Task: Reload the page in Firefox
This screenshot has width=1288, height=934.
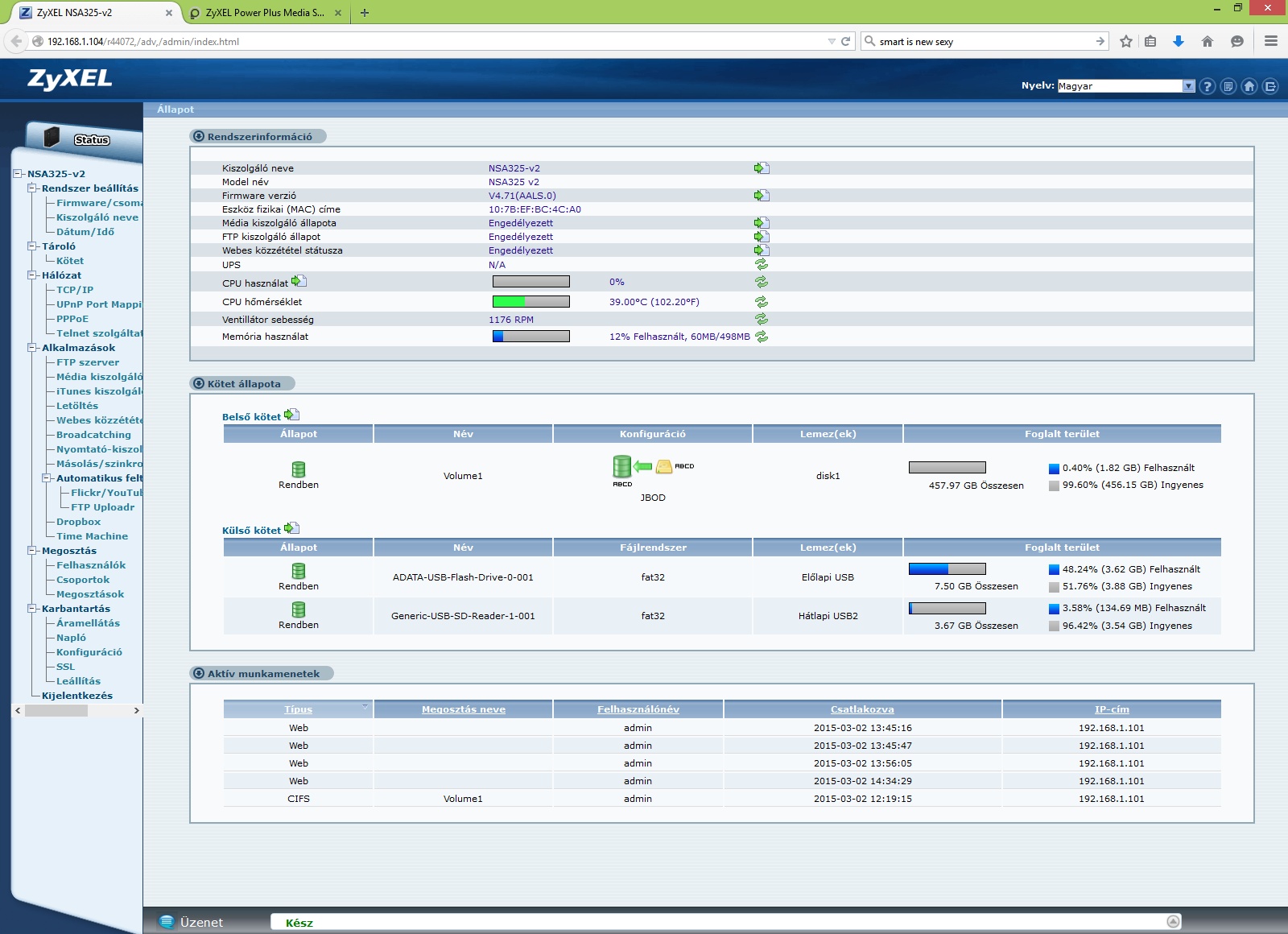Action: [845, 41]
